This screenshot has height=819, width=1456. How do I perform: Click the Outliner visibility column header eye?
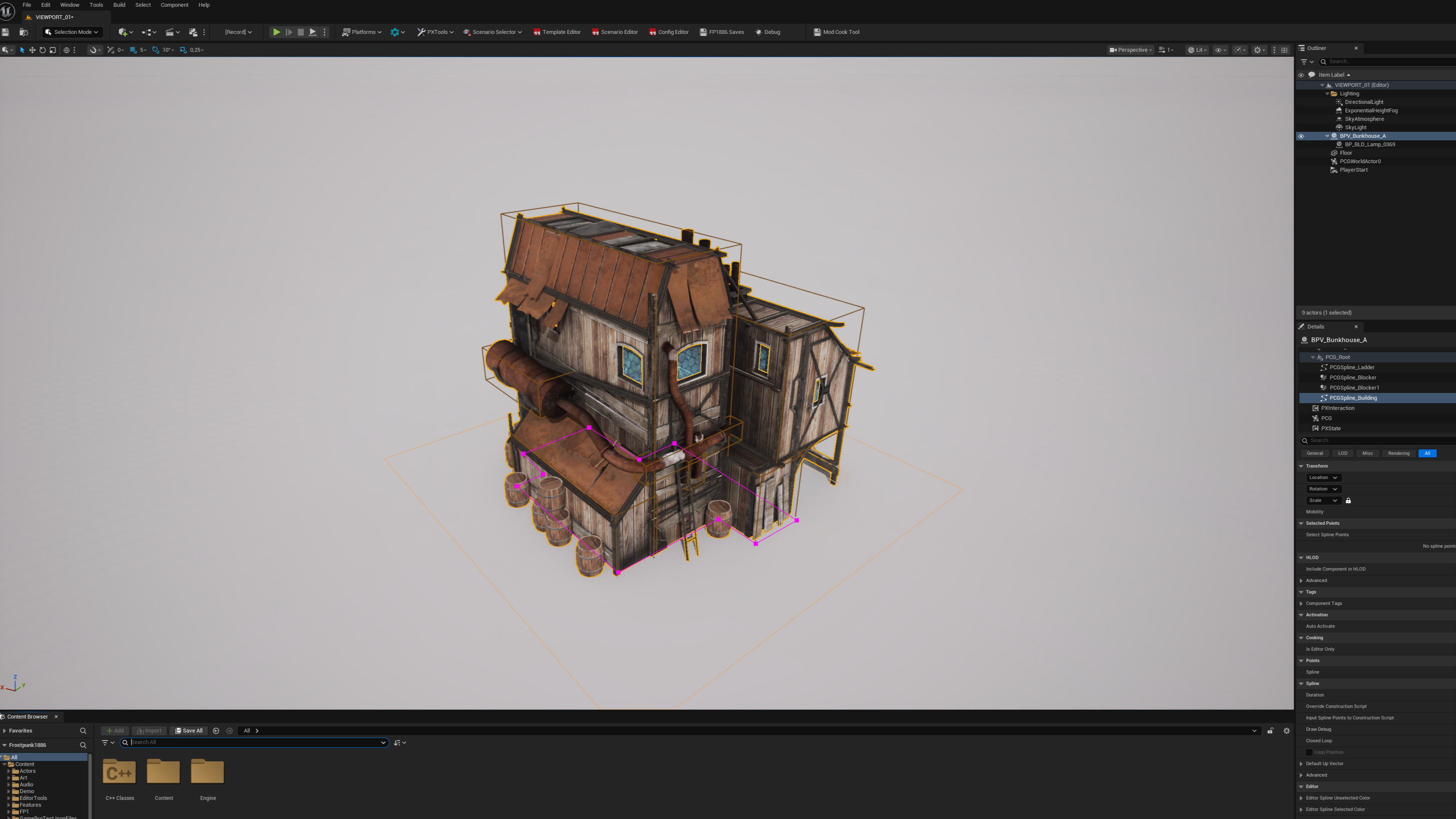[x=1301, y=75]
